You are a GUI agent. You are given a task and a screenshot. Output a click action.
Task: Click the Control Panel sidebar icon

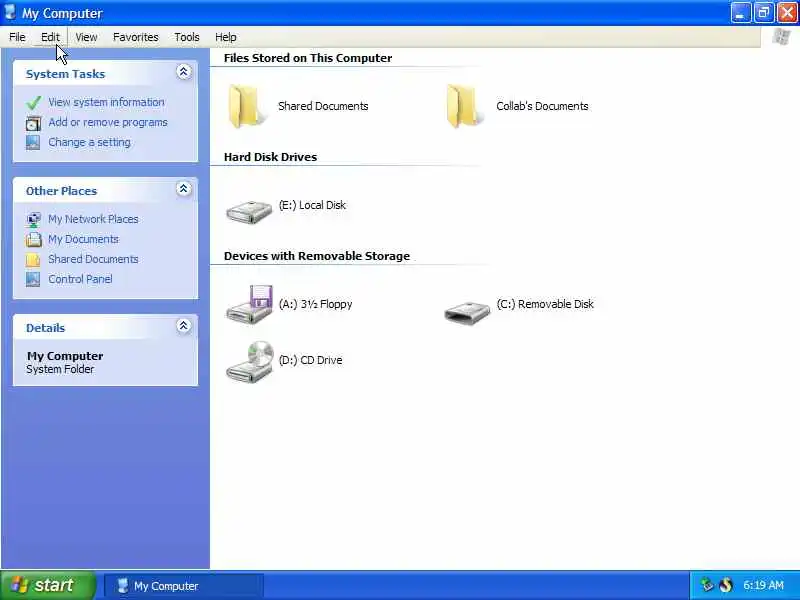click(x=33, y=280)
